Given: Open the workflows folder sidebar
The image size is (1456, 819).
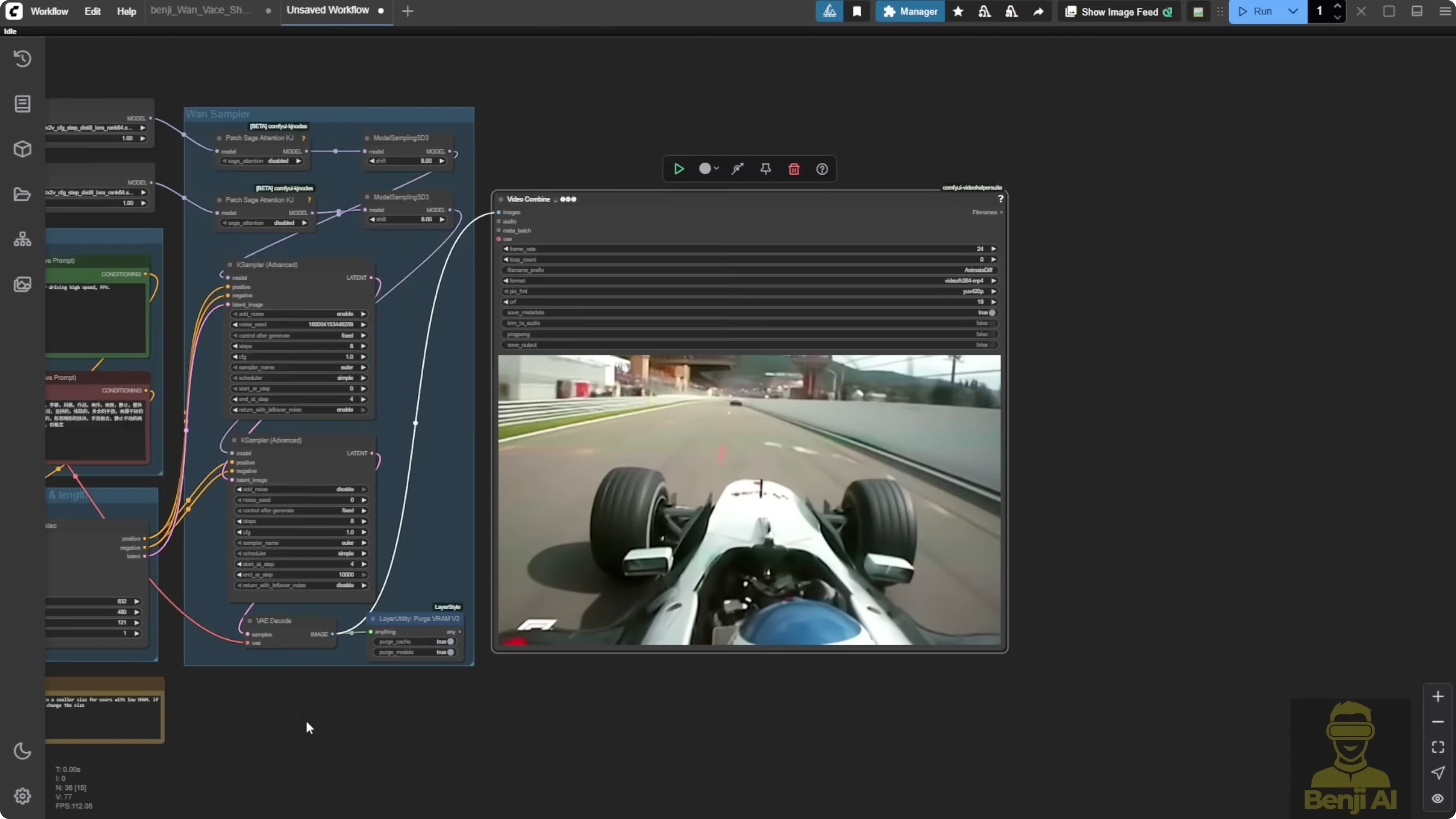Looking at the screenshot, I should click(23, 194).
